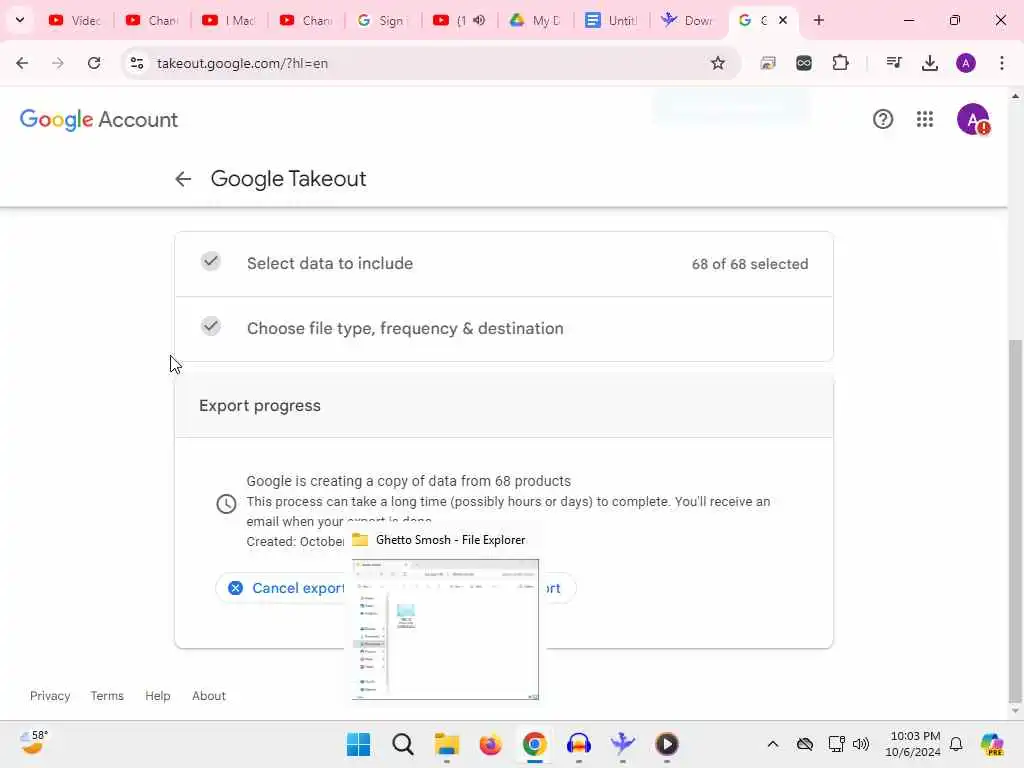Open the tab search dropdown arrow
Viewport: 1024px width, 768px height.
tap(20, 20)
